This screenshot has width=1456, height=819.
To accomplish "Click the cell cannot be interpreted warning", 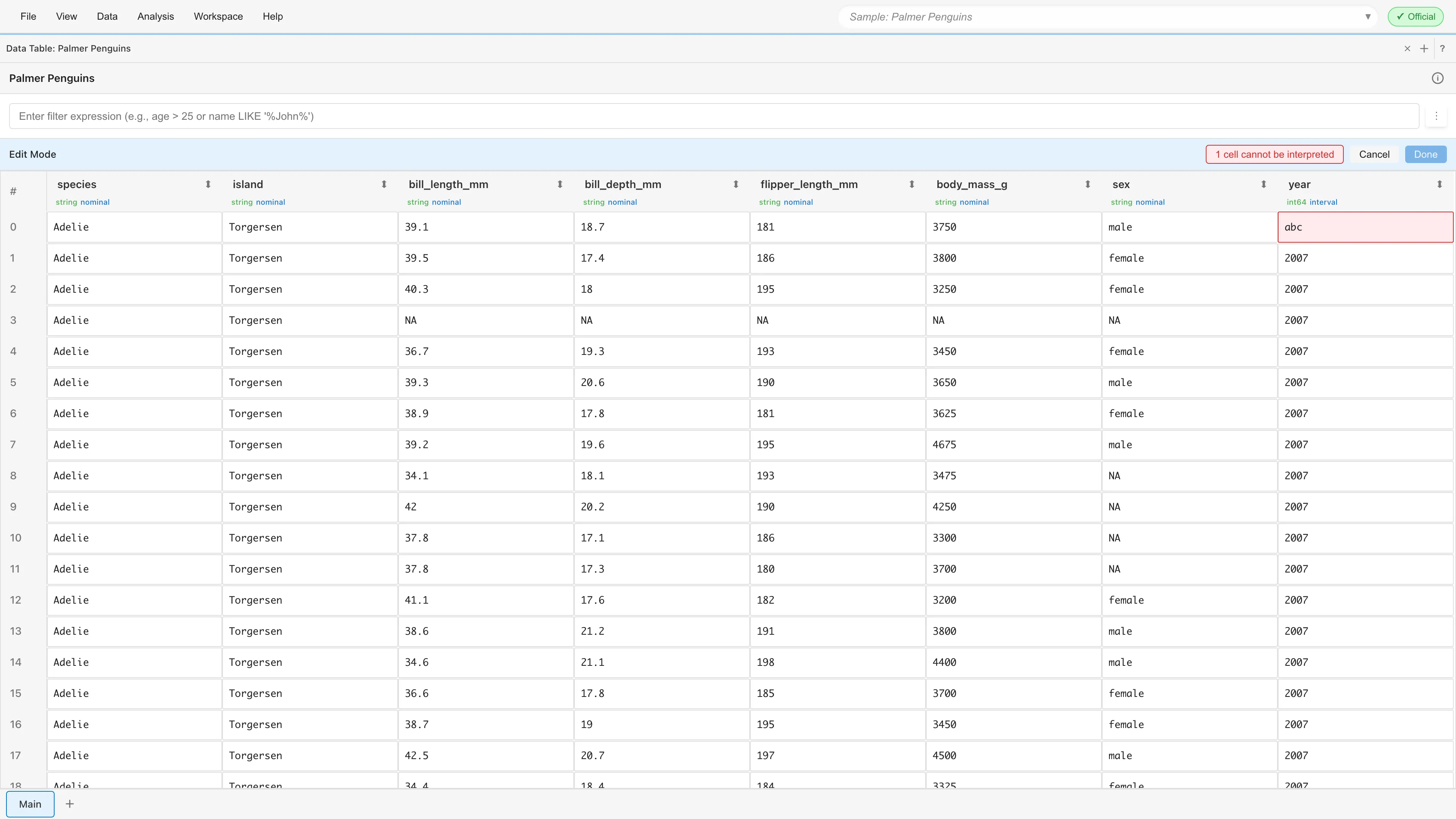I will (1274, 154).
